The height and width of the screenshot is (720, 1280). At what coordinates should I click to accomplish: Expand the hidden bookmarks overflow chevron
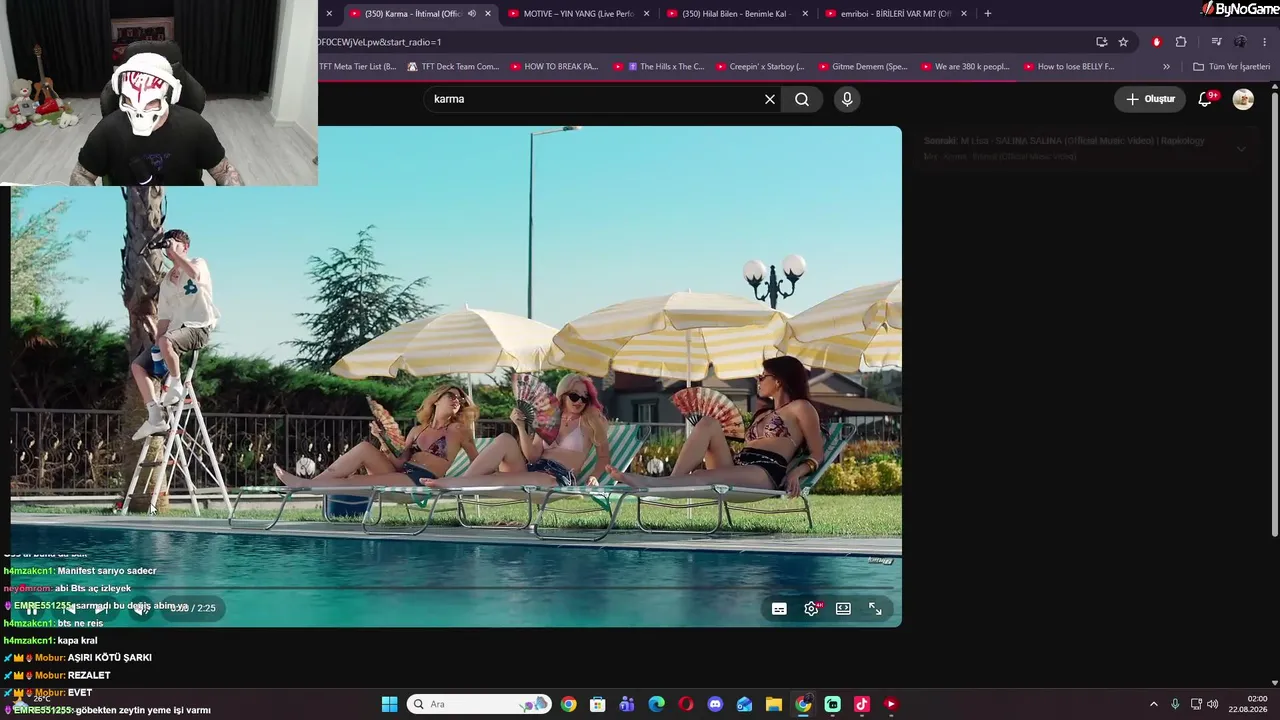point(1166,67)
